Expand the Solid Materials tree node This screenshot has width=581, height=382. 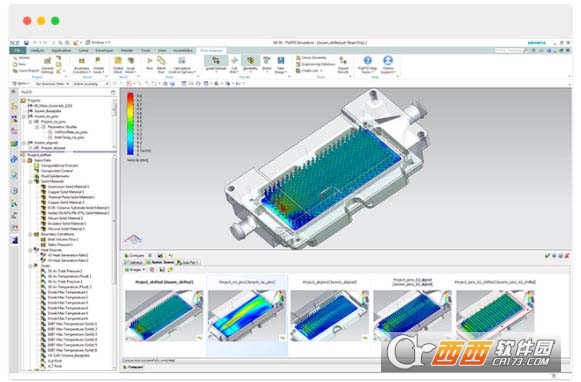(31, 182)
